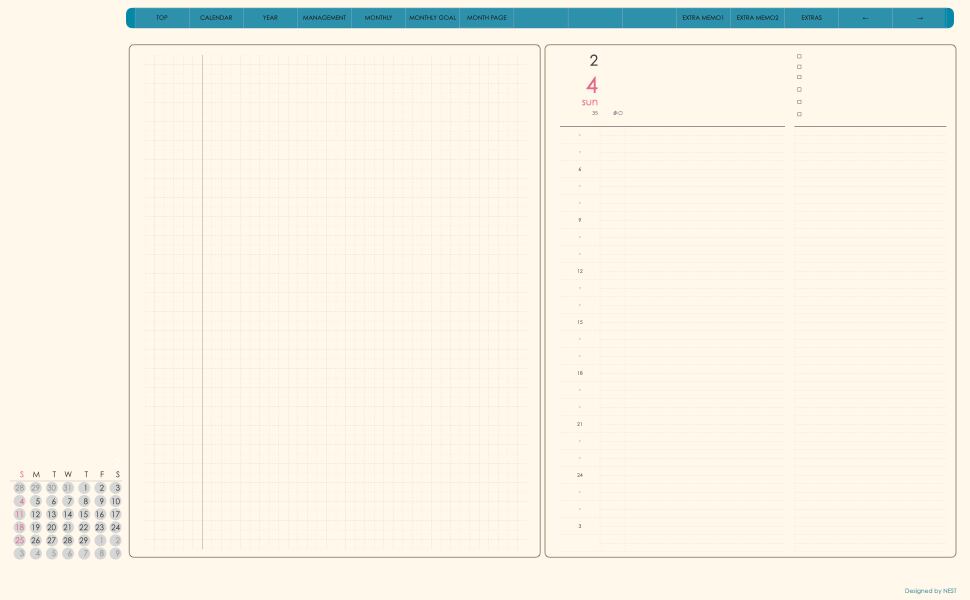Open the MONTHLY GOAL tab
This screenshot has height=600, width=970.
(432, 18)
